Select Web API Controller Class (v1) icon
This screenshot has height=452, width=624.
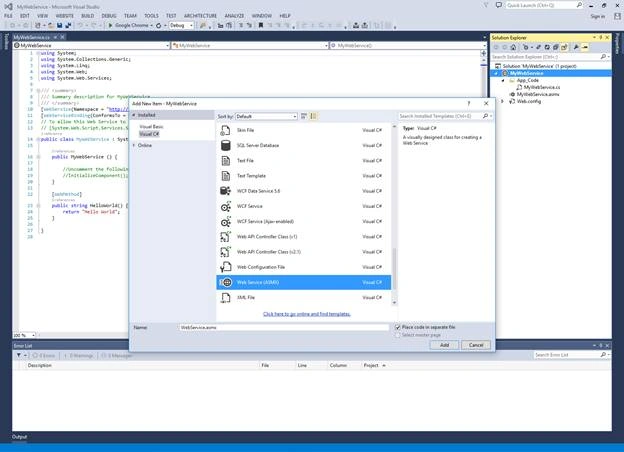coord(226,236)
